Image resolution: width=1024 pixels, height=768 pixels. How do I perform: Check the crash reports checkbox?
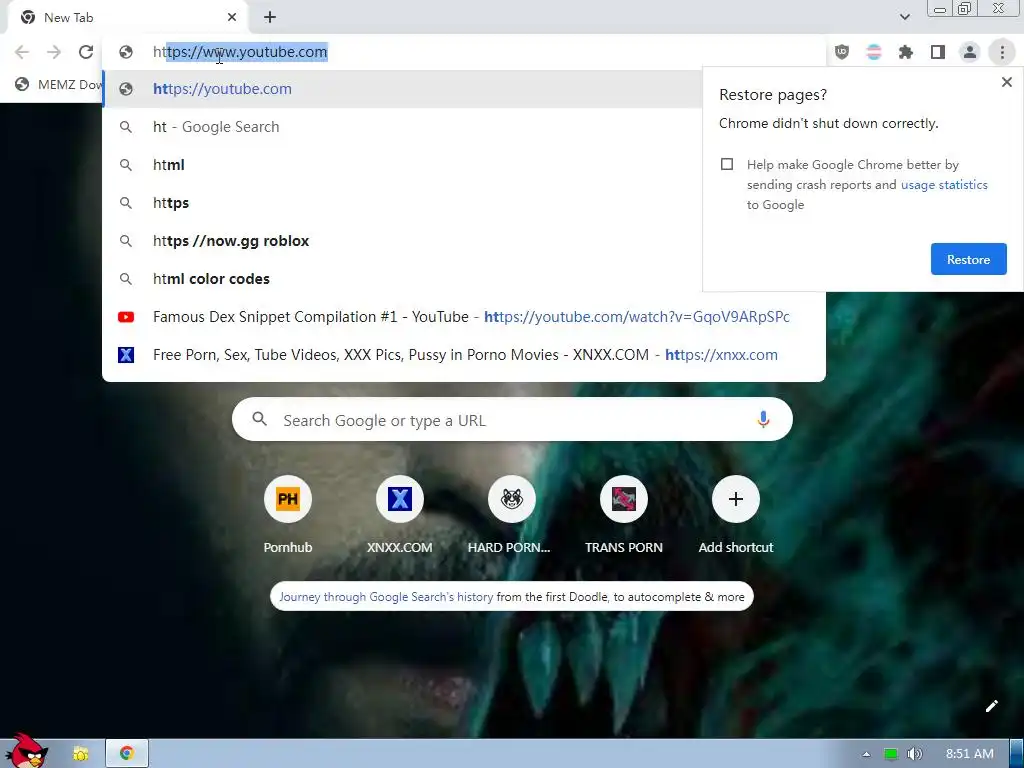(x=727, y=164)
